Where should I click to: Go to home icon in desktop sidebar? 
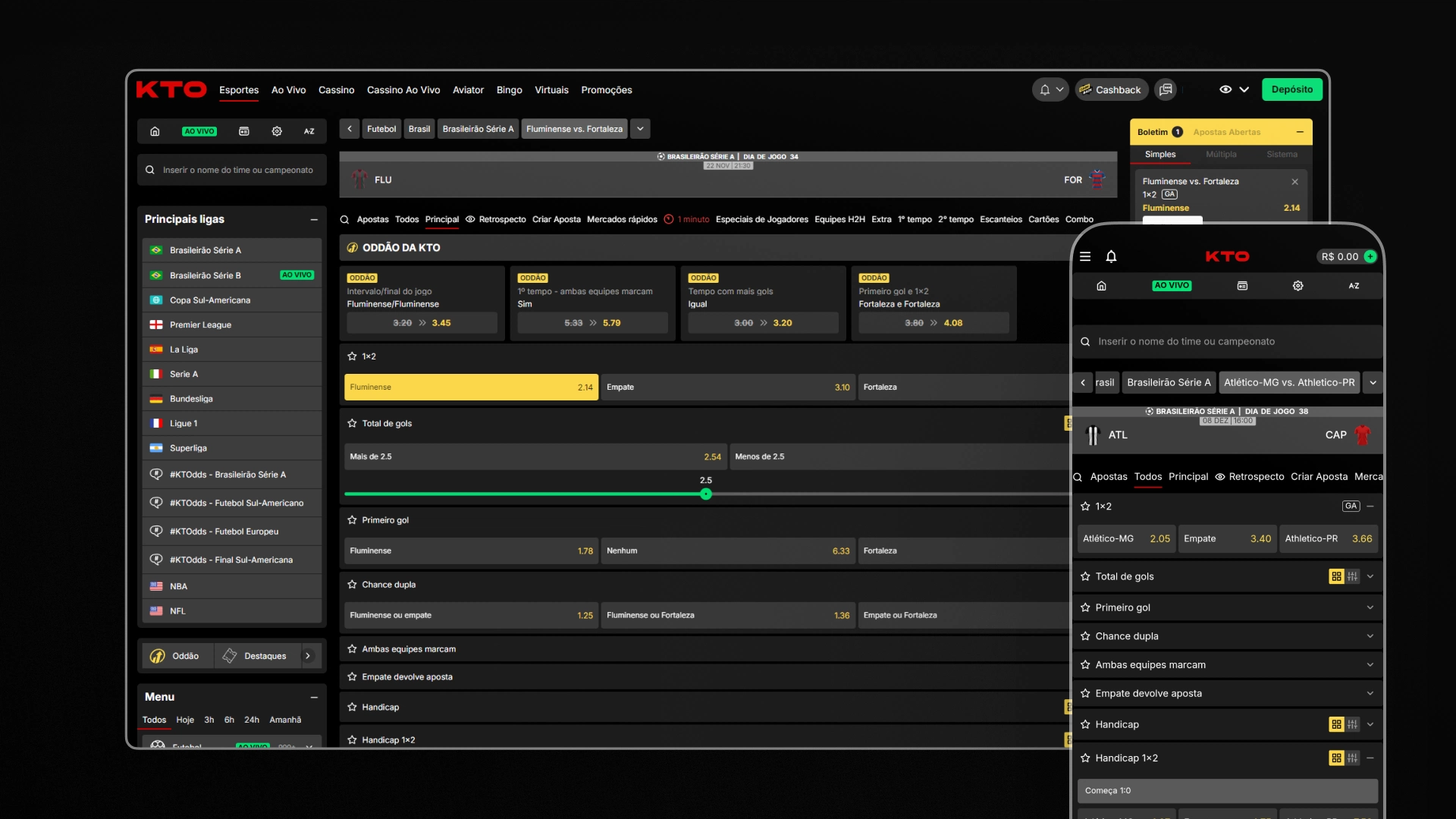[x=155, y=131]
